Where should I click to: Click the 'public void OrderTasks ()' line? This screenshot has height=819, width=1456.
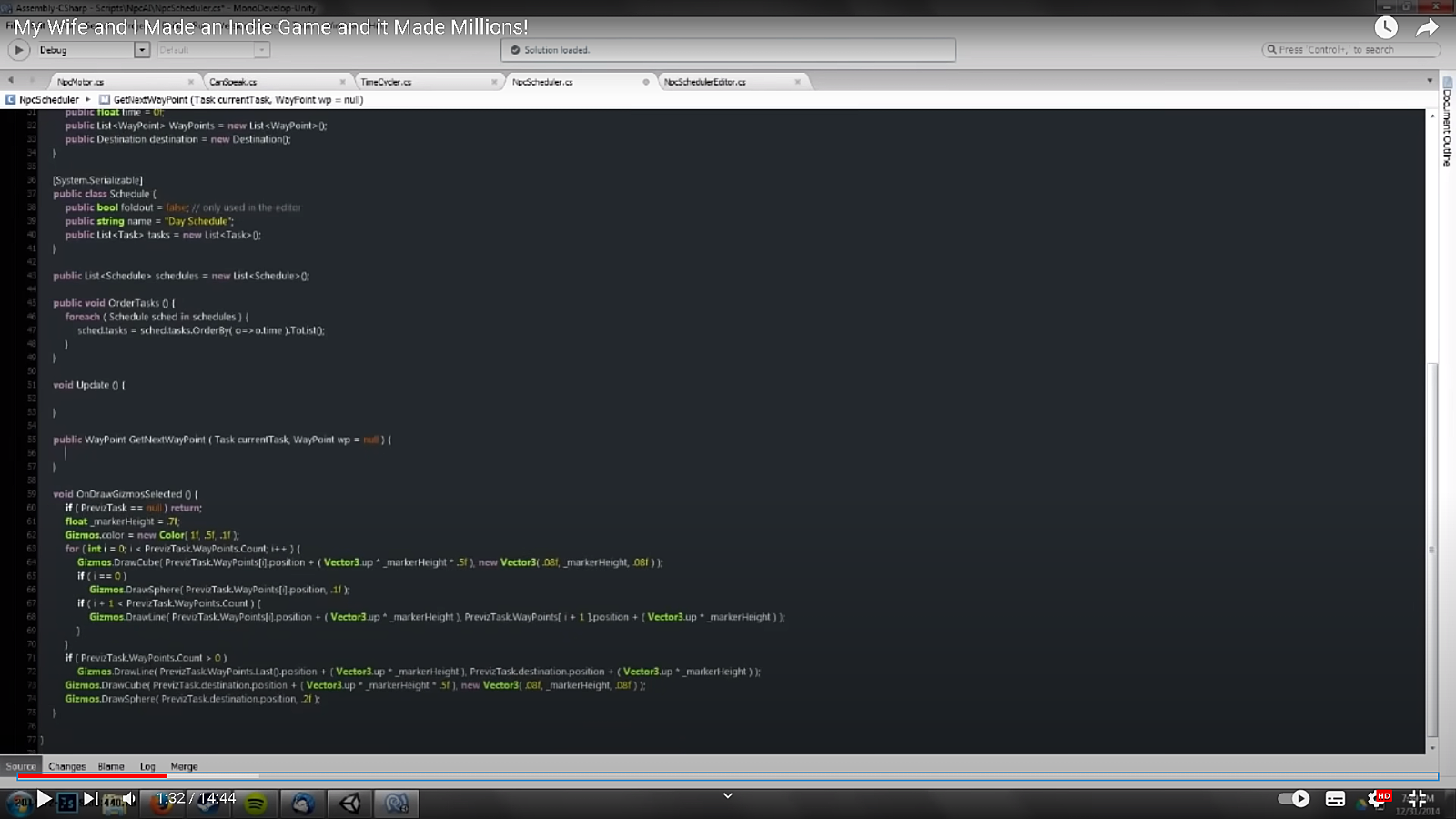click(115, 303)
